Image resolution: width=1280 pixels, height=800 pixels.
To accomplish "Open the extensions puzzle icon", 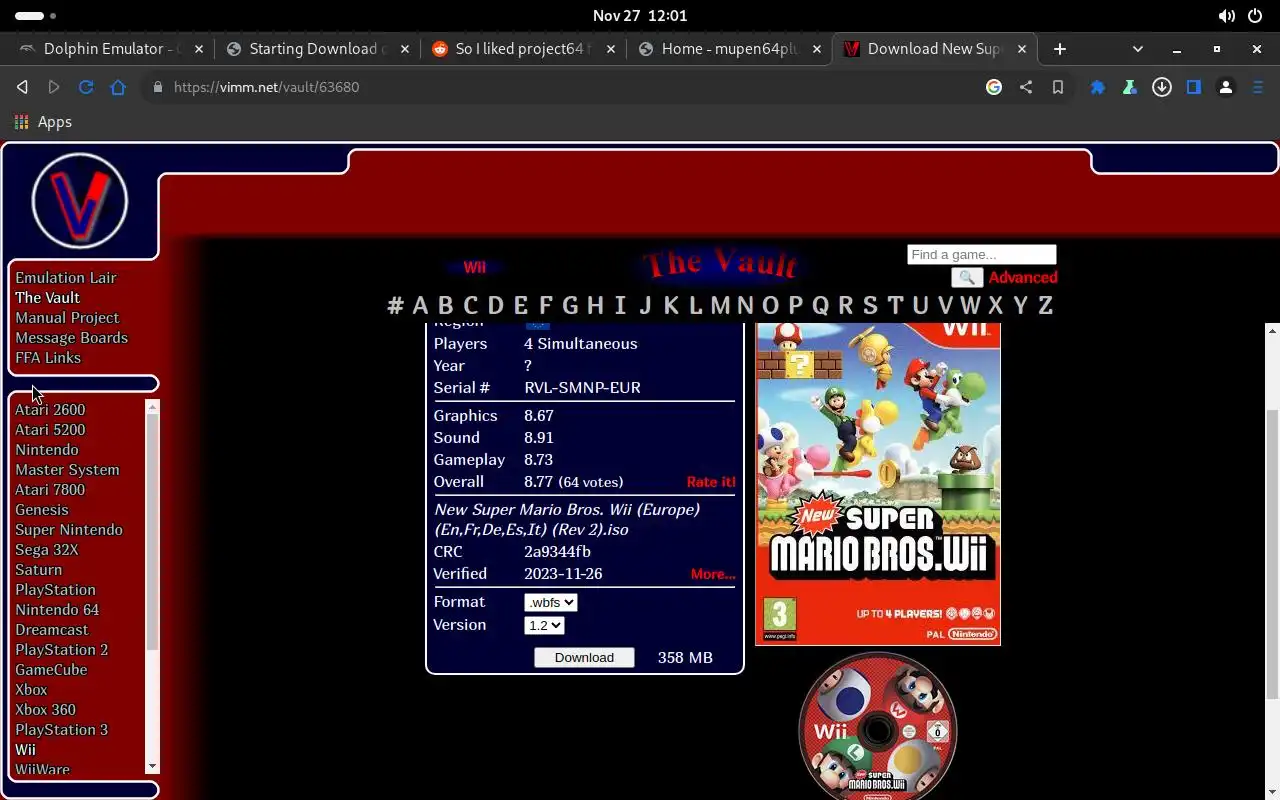I will (1098, 87).
